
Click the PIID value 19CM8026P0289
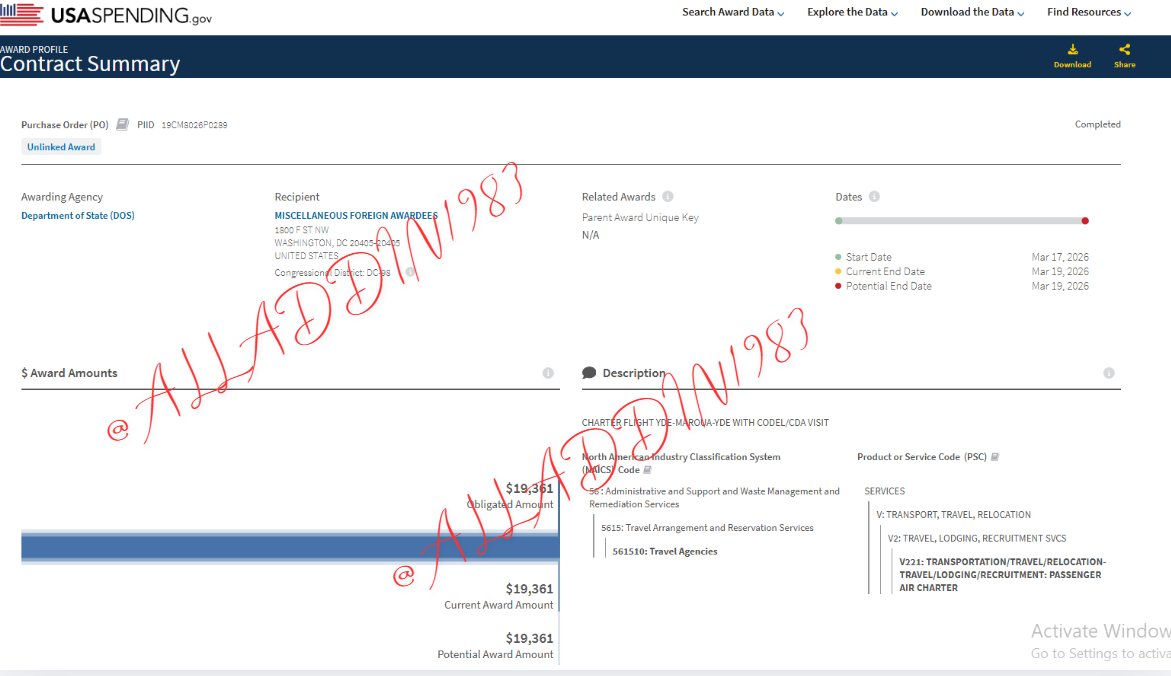point(194,125)
